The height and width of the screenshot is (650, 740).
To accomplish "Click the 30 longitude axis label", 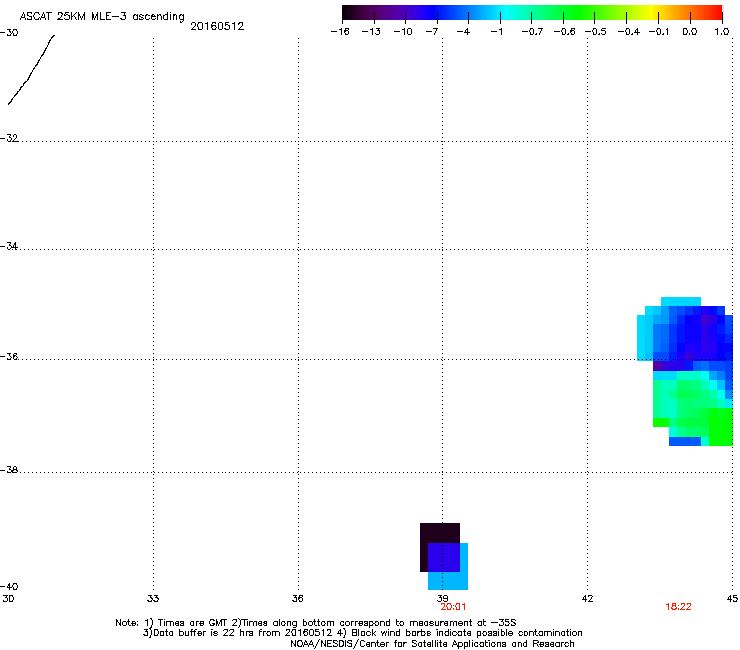I will click(8, 599).
